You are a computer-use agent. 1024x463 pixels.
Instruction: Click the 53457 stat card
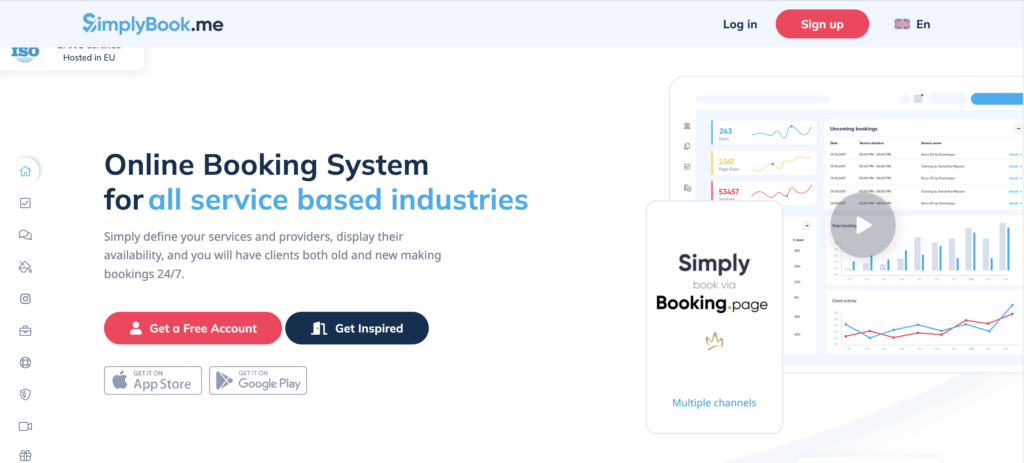[763, 191]
